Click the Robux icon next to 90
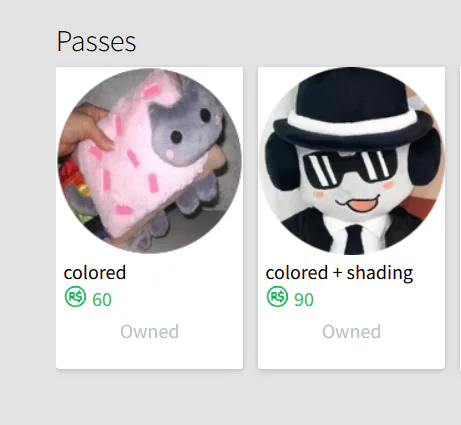Image resolution: width=461 pixels, height=425 pixels. tap(277, 296)
